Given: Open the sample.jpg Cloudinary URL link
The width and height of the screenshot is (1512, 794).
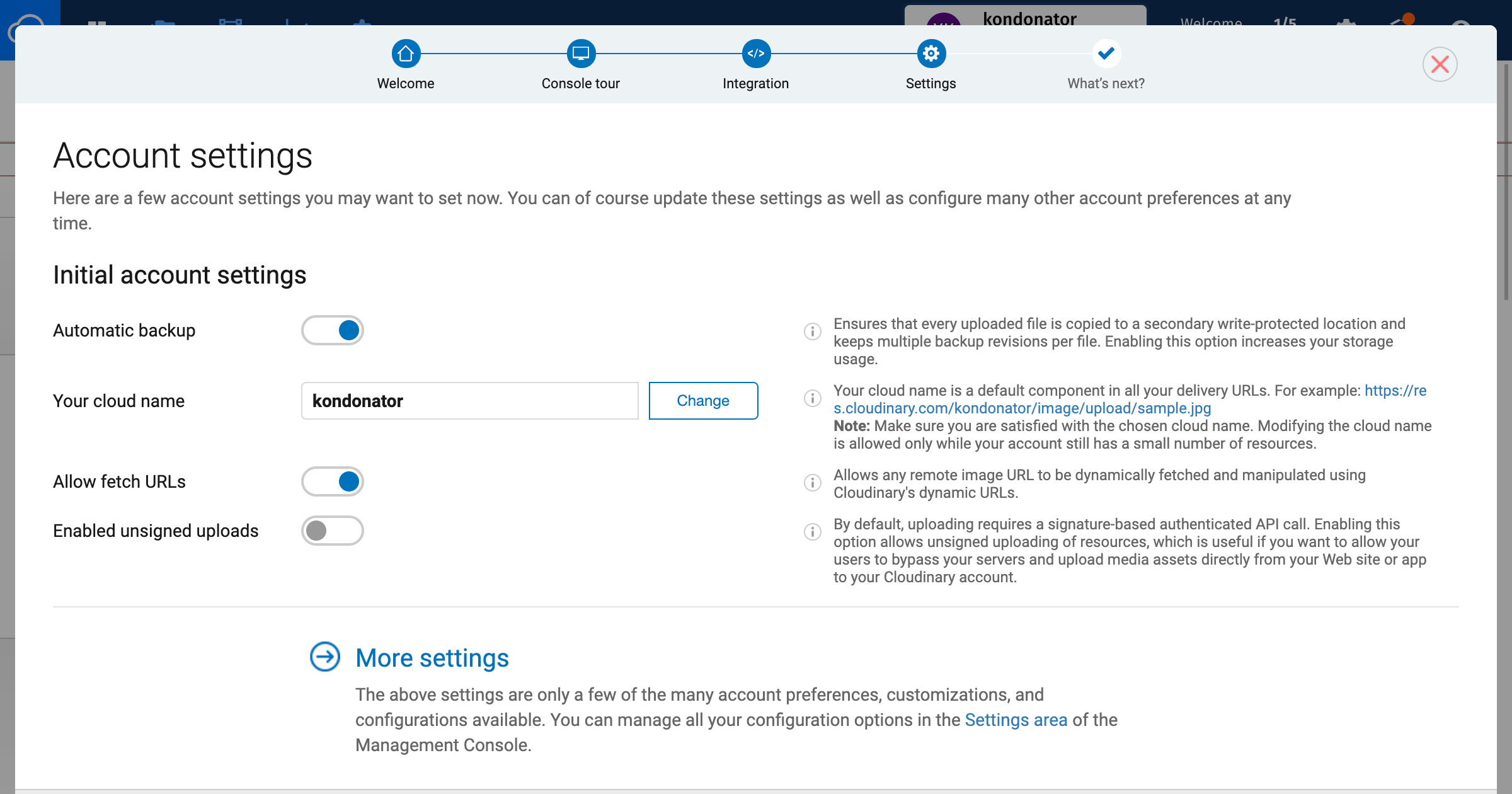Looking at the screenshot, I should (1022, 408).
